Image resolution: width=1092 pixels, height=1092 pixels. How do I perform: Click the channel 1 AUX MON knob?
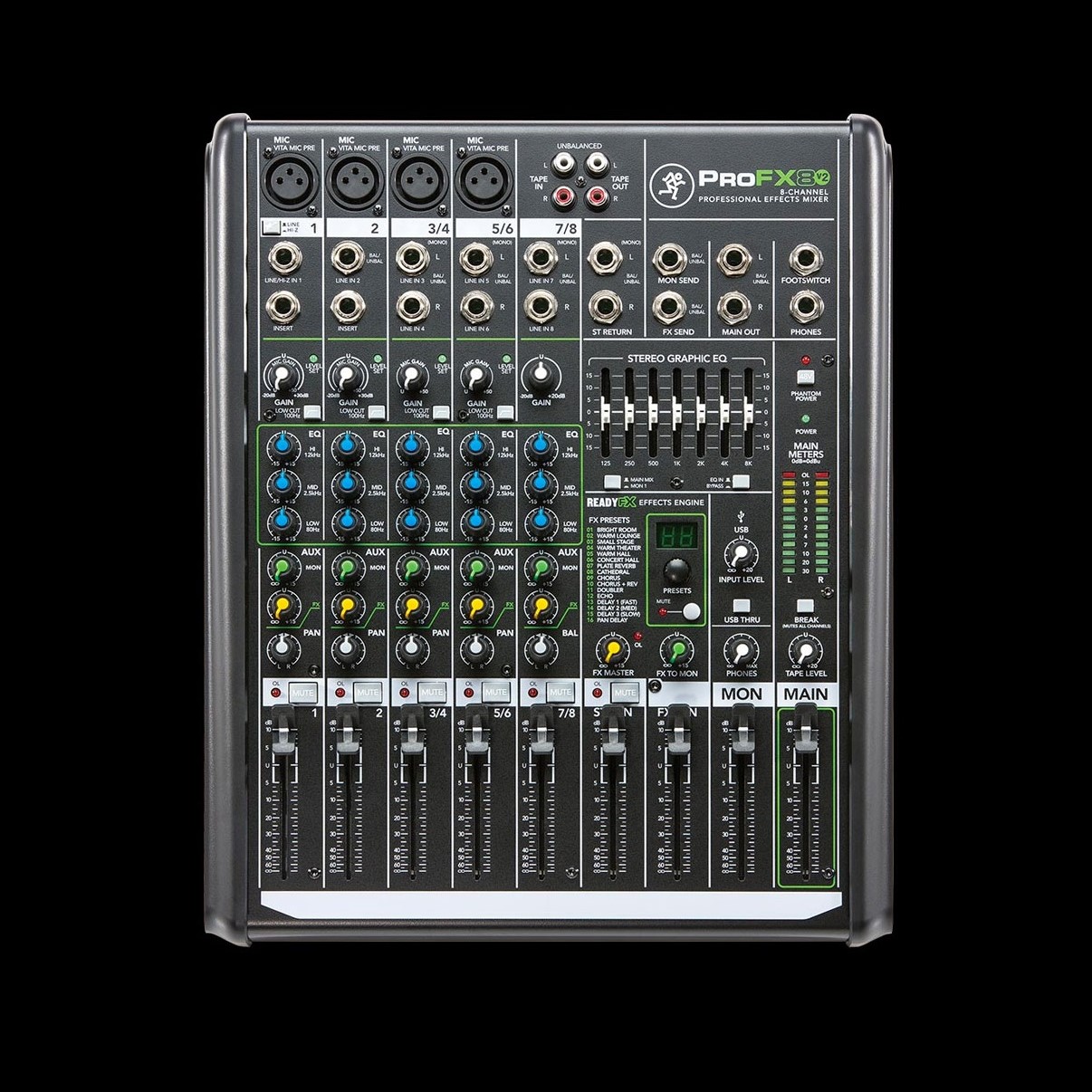[x=283, y=568]
